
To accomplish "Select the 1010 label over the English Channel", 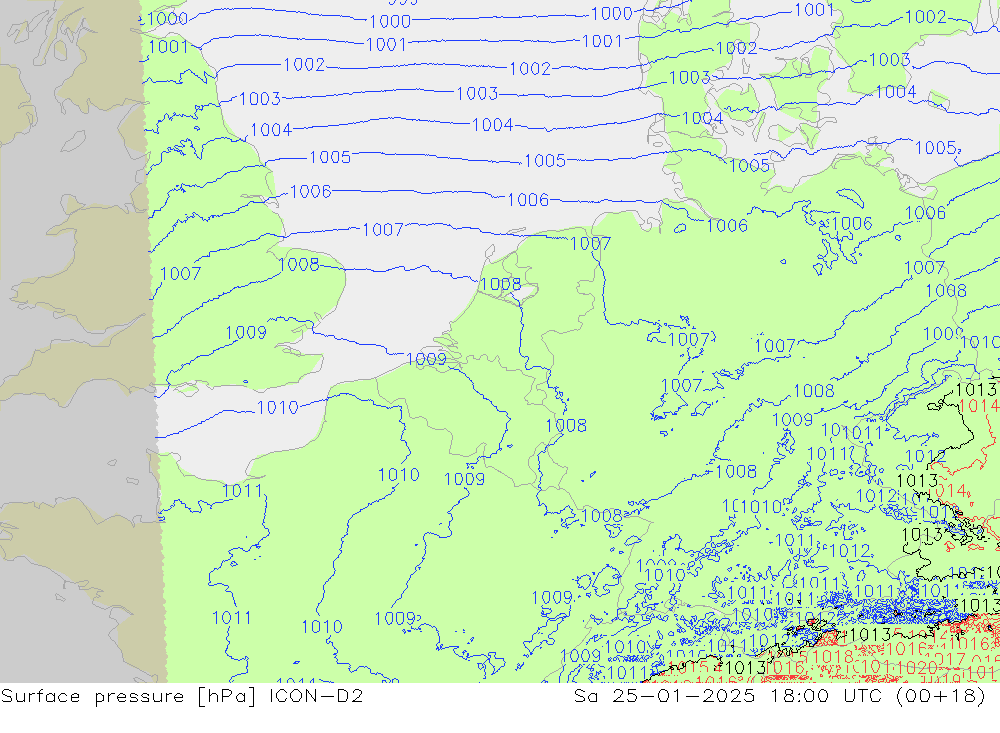I will pos(277,408).
